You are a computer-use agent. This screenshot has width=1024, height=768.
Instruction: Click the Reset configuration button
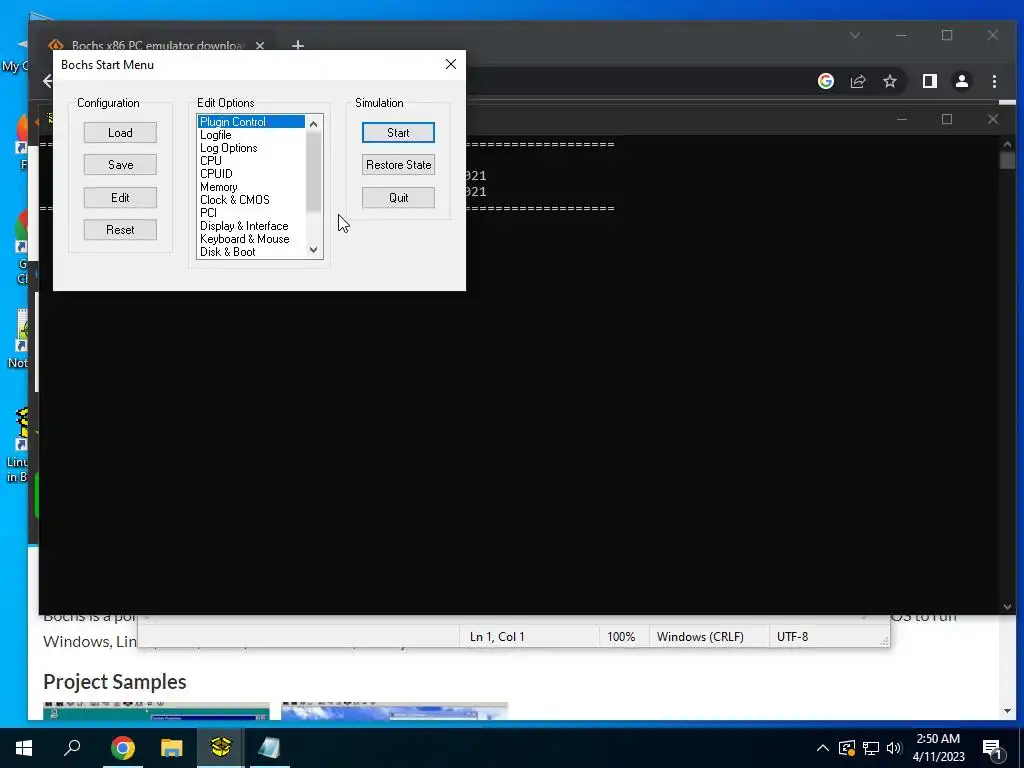(x=120, y=230)
